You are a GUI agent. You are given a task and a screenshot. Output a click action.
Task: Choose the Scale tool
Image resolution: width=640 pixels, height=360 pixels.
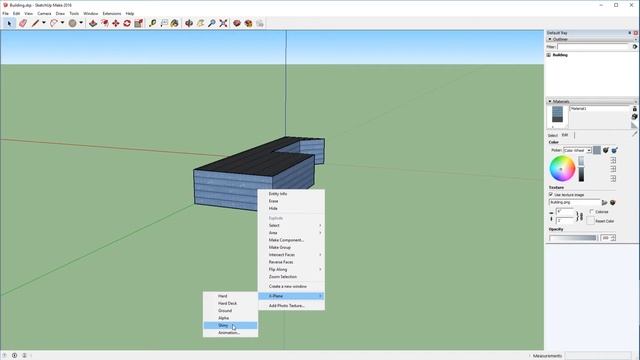(x=139, y=23)
